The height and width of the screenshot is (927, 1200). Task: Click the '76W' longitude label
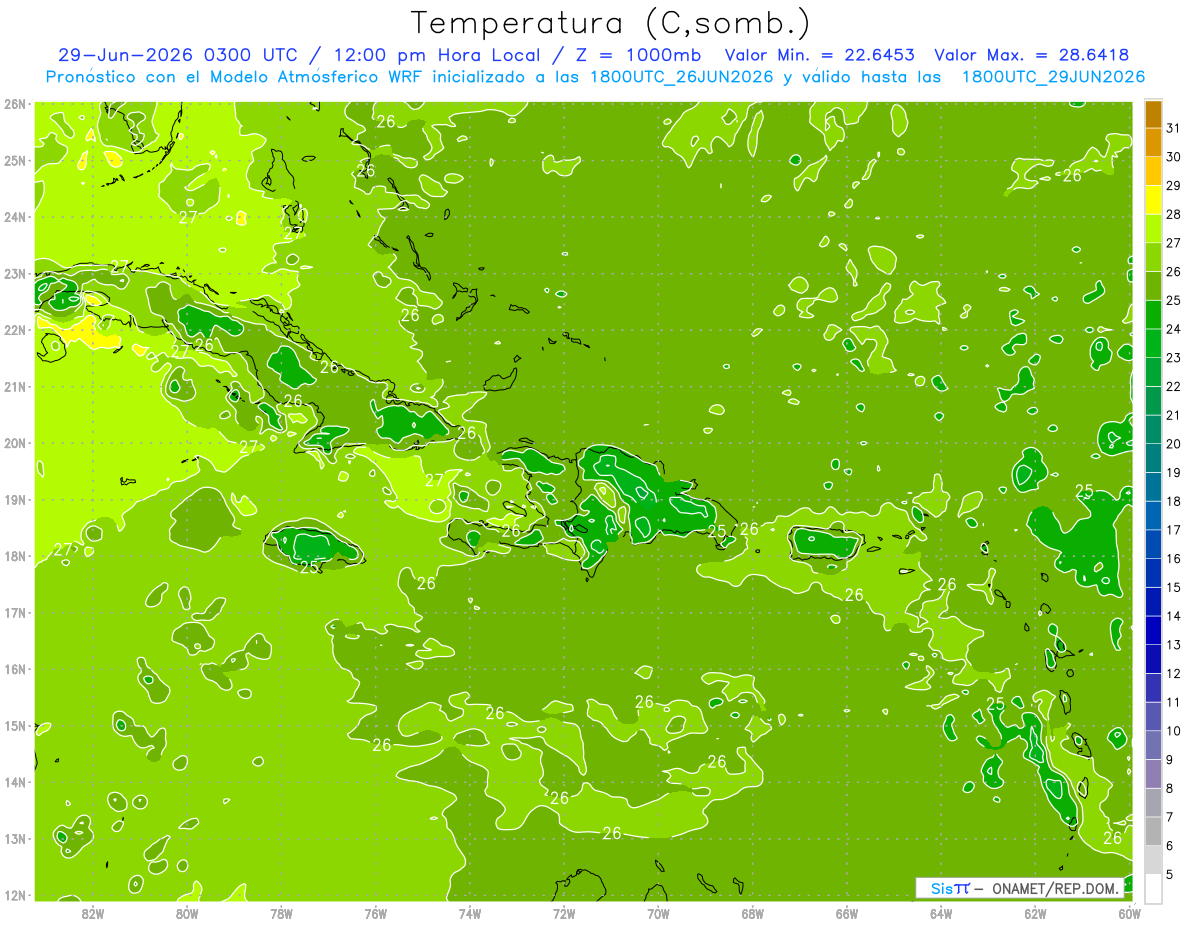(376, 913)
